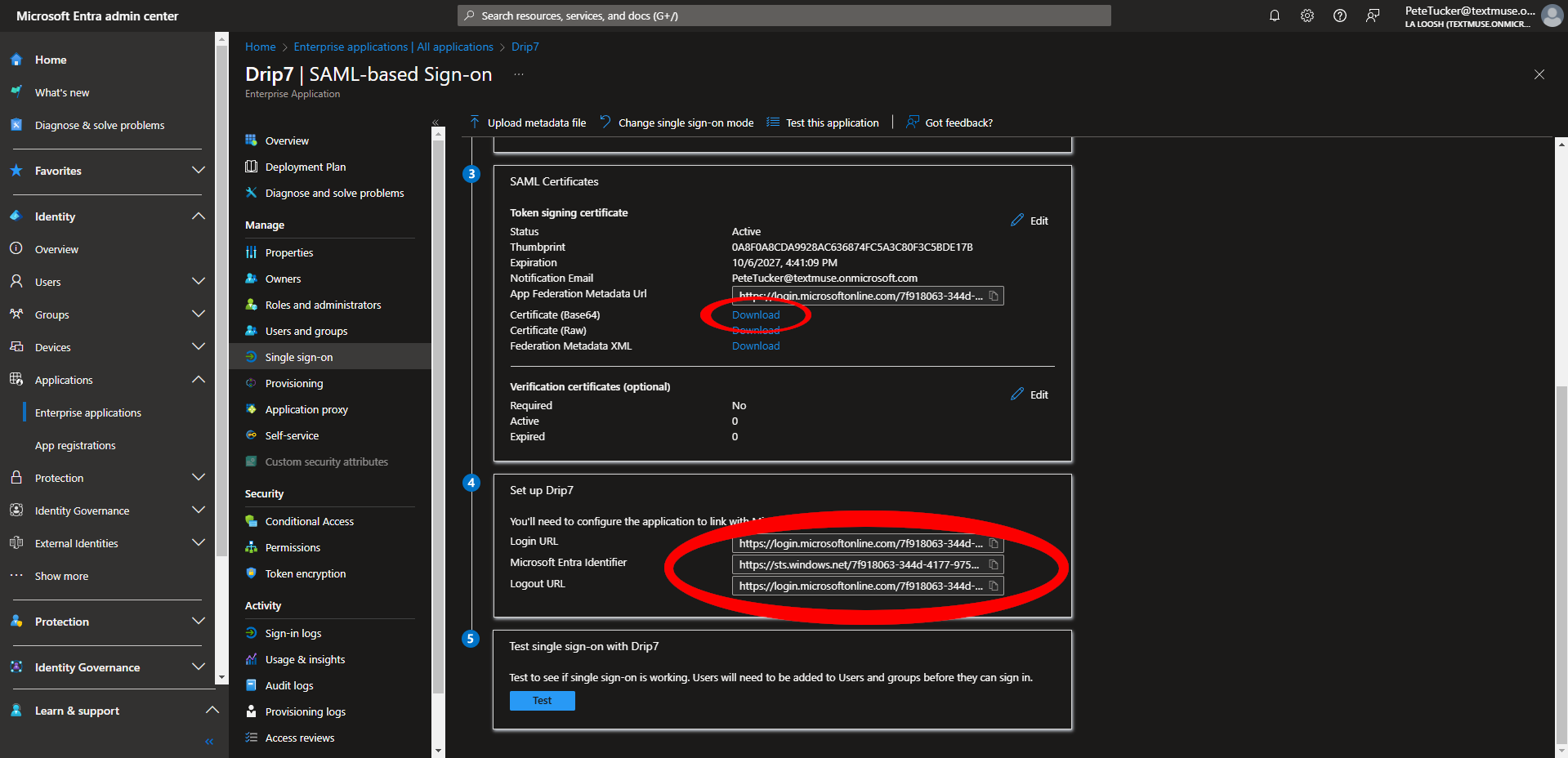The height and width of the screenshot is (758, 1568).
Task: Copy the Microsoft Entra Identifier value
Action: (994, 564)
